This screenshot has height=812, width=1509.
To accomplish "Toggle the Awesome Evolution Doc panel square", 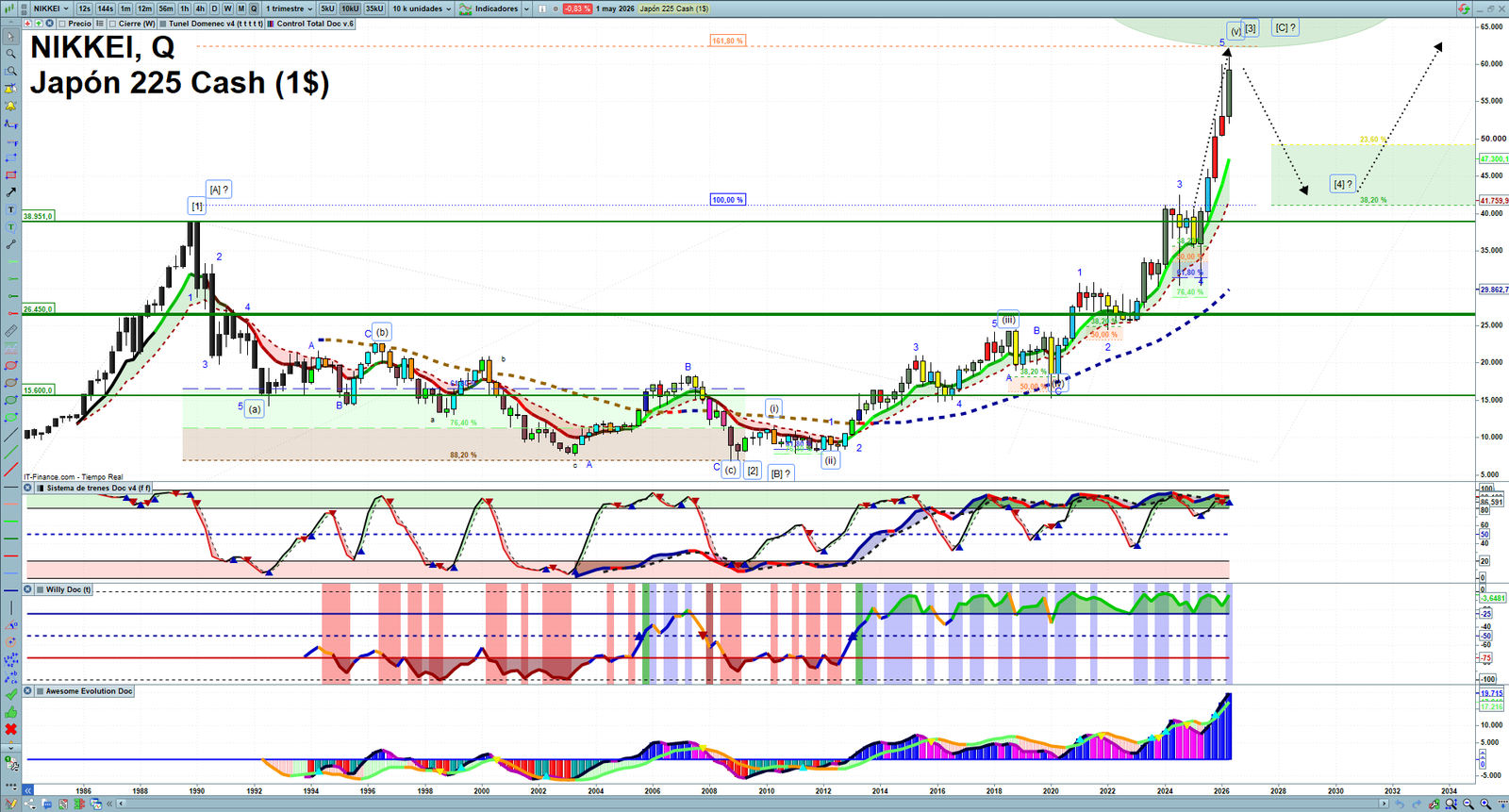I will (x=40, y=691).
